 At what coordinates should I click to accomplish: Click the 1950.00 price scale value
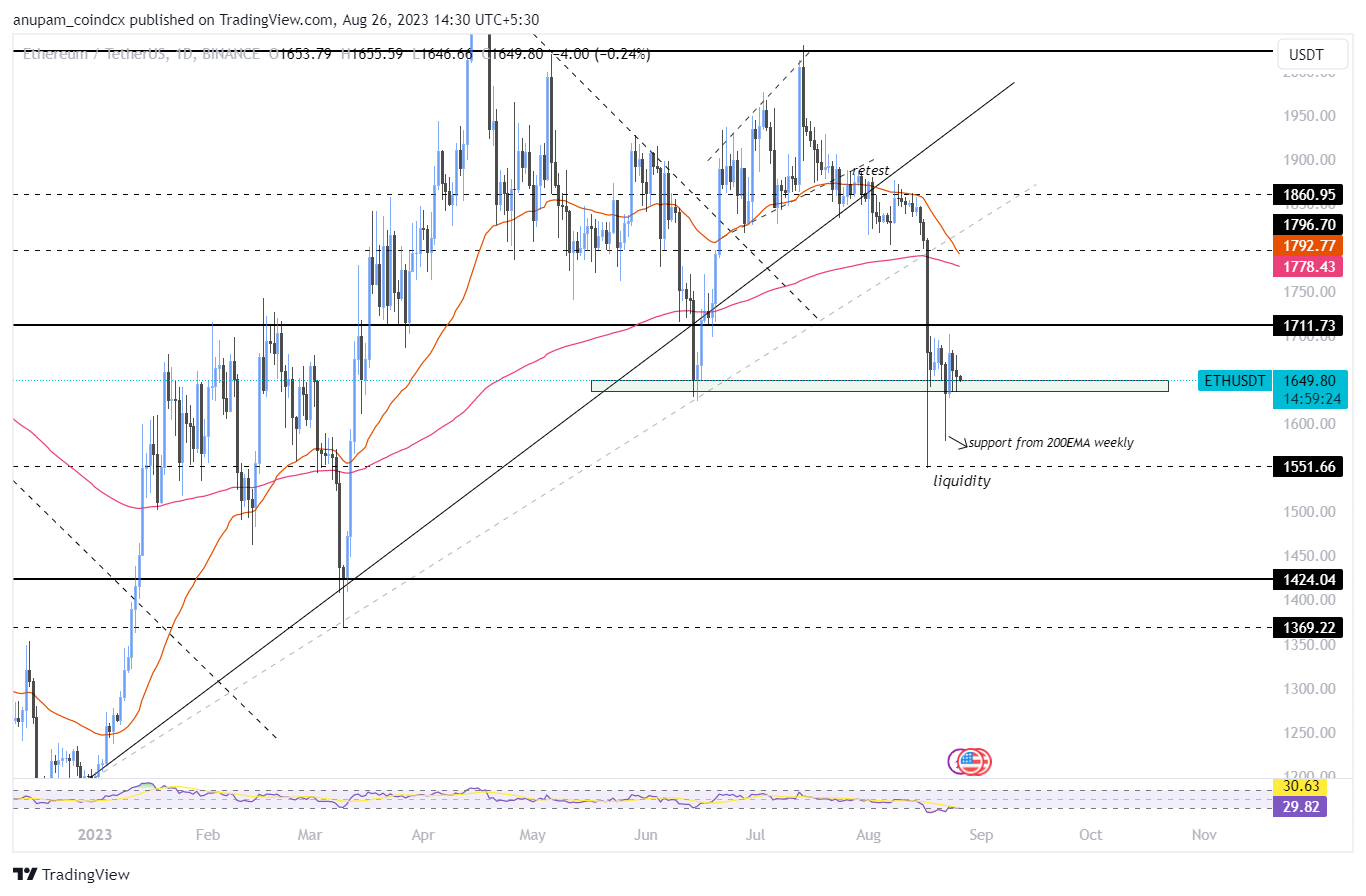[x=1309, y=116]
